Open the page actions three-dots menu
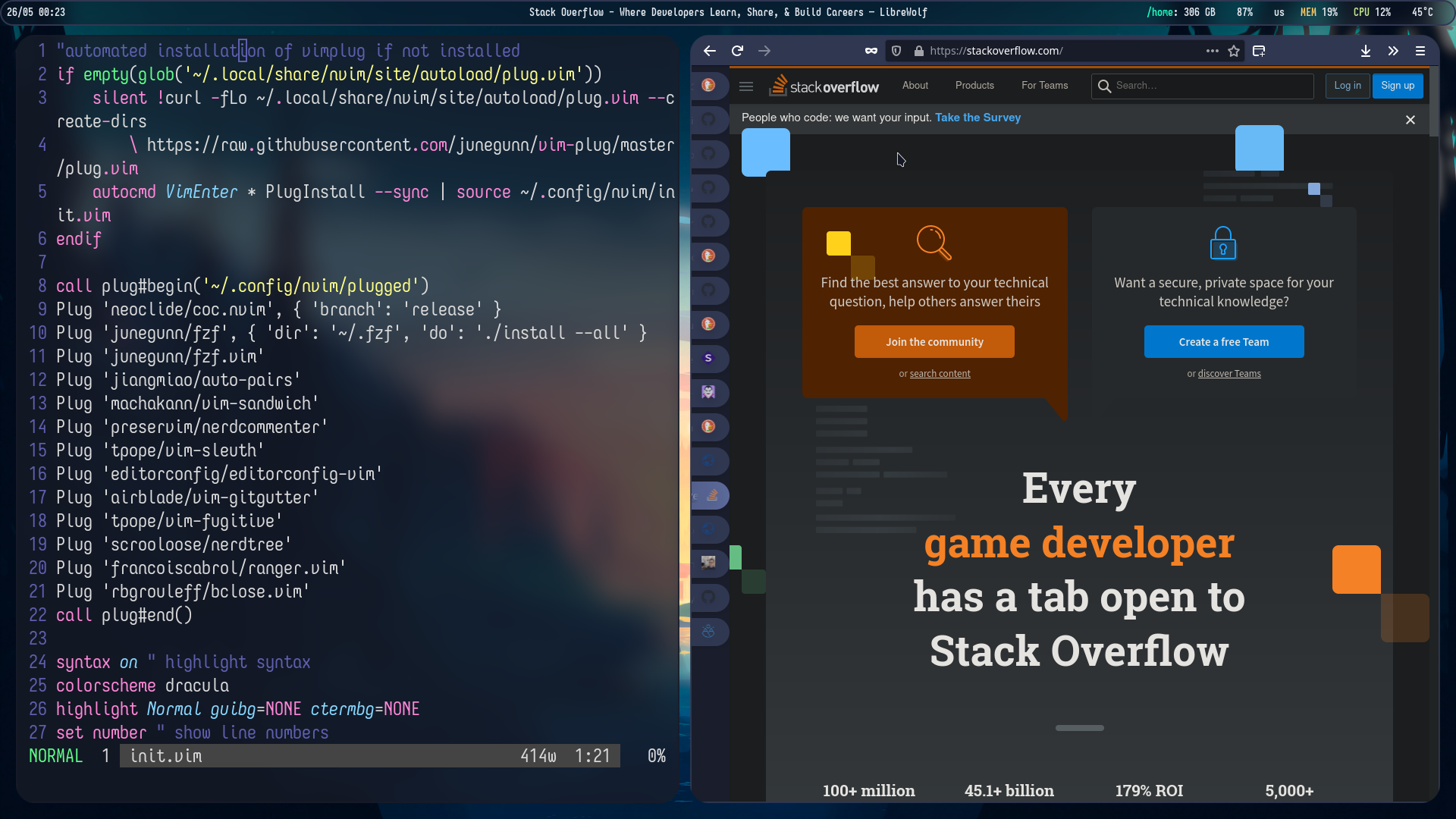 click(x=1212, y=51)
